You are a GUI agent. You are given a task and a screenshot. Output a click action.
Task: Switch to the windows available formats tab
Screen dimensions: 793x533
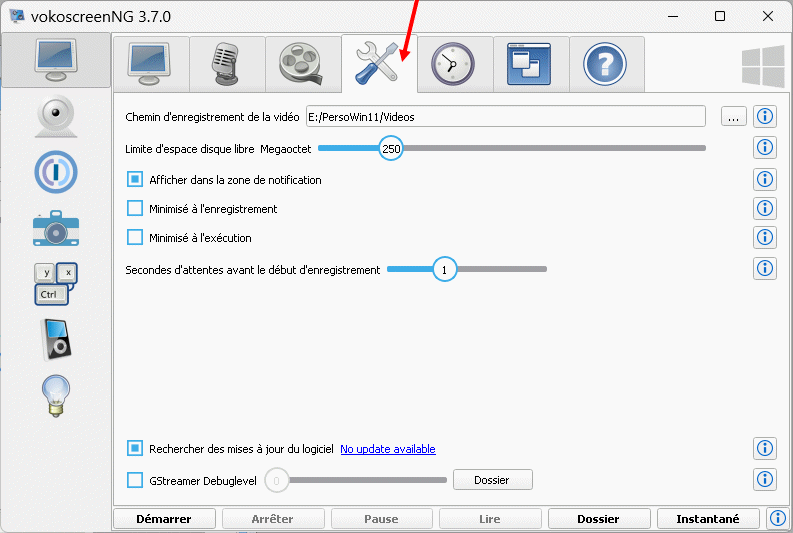pos(530,64)
